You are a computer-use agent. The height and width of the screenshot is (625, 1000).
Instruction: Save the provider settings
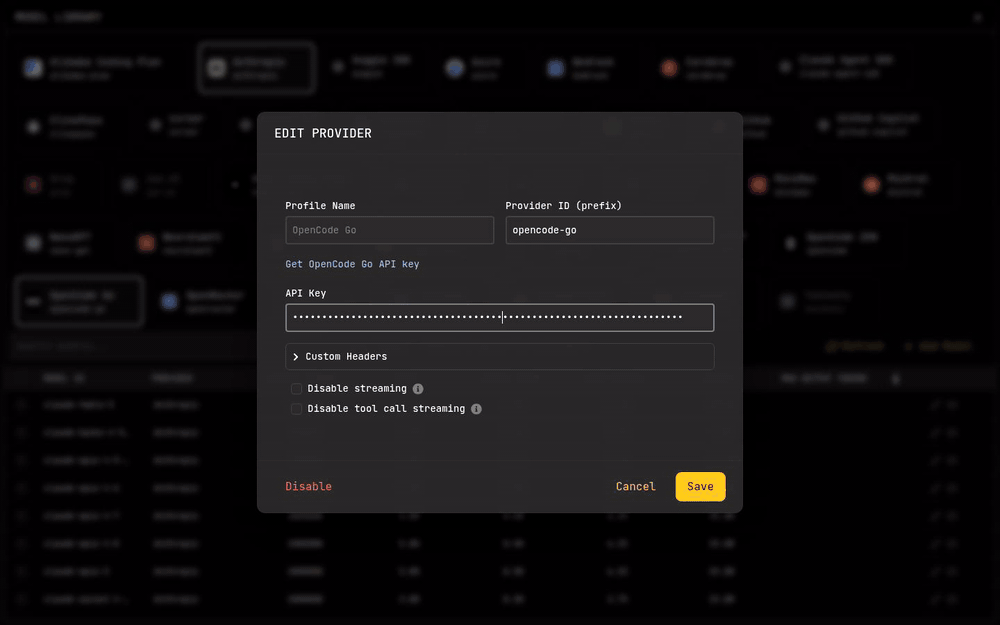click(x=700, y=487)
